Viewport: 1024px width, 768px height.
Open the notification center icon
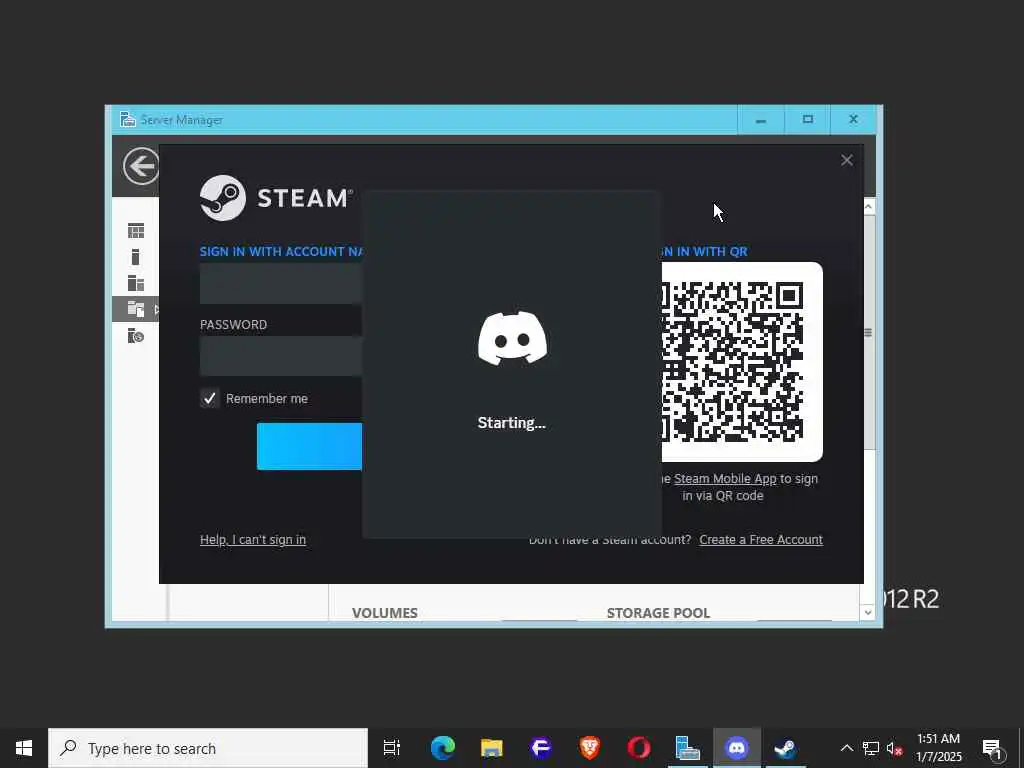coord(992,748)
